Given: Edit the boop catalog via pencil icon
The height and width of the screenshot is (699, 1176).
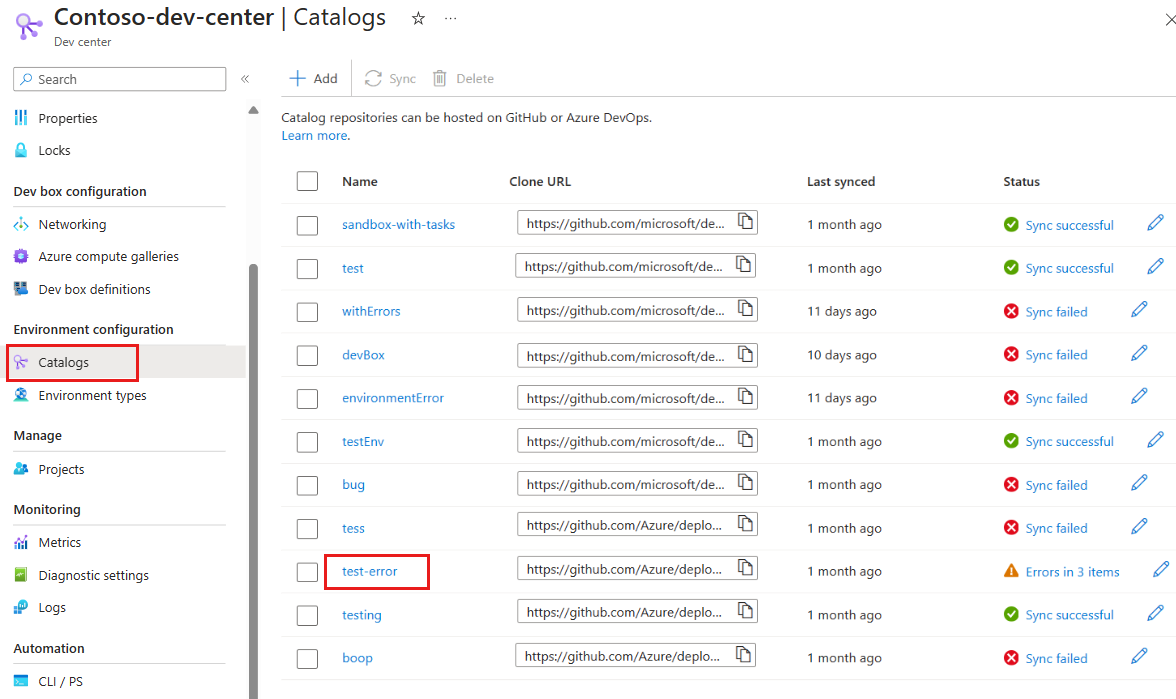Looking at the screenshot, I should tap(1139, 656).
